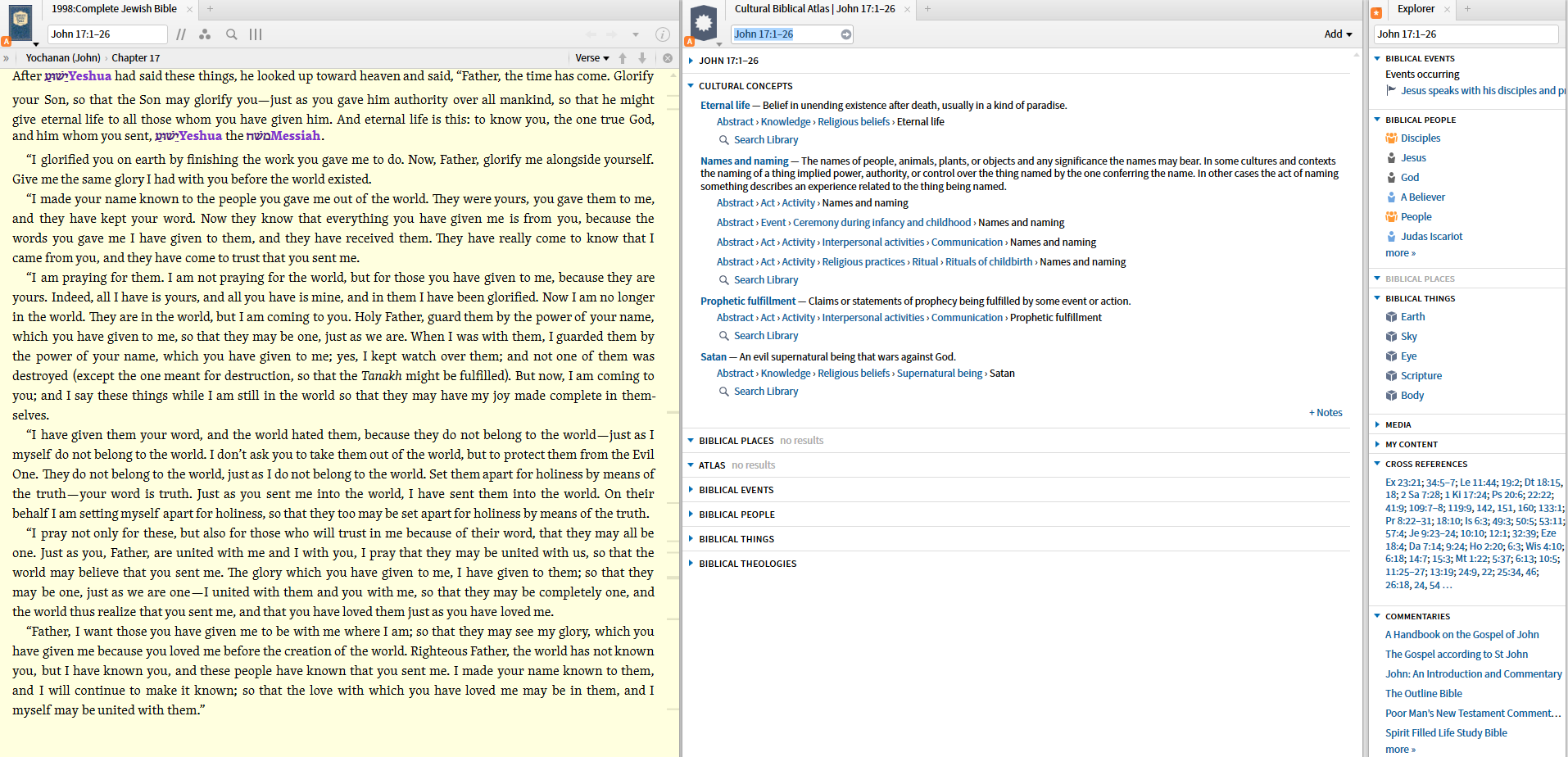Click Rituals of childbirth breadcrumb link
Screen dimensions: 1568x757
[x=989, y=262]
